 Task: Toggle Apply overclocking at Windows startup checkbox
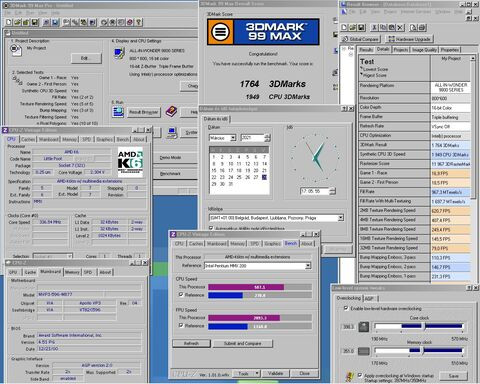tap(360, 375)
